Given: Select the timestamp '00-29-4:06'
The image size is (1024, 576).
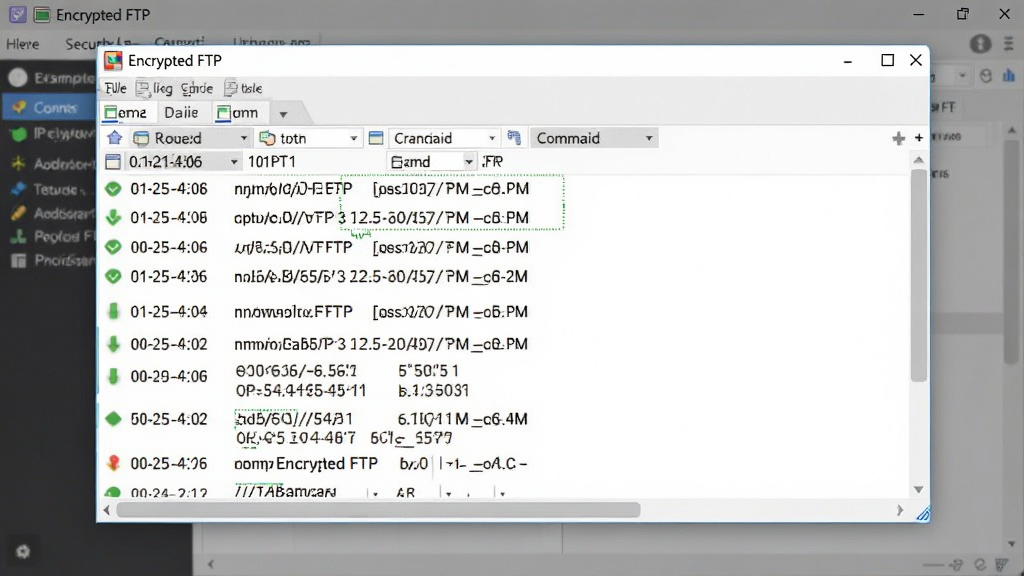Looking at the screenshot, I should [x=168, y=377].
